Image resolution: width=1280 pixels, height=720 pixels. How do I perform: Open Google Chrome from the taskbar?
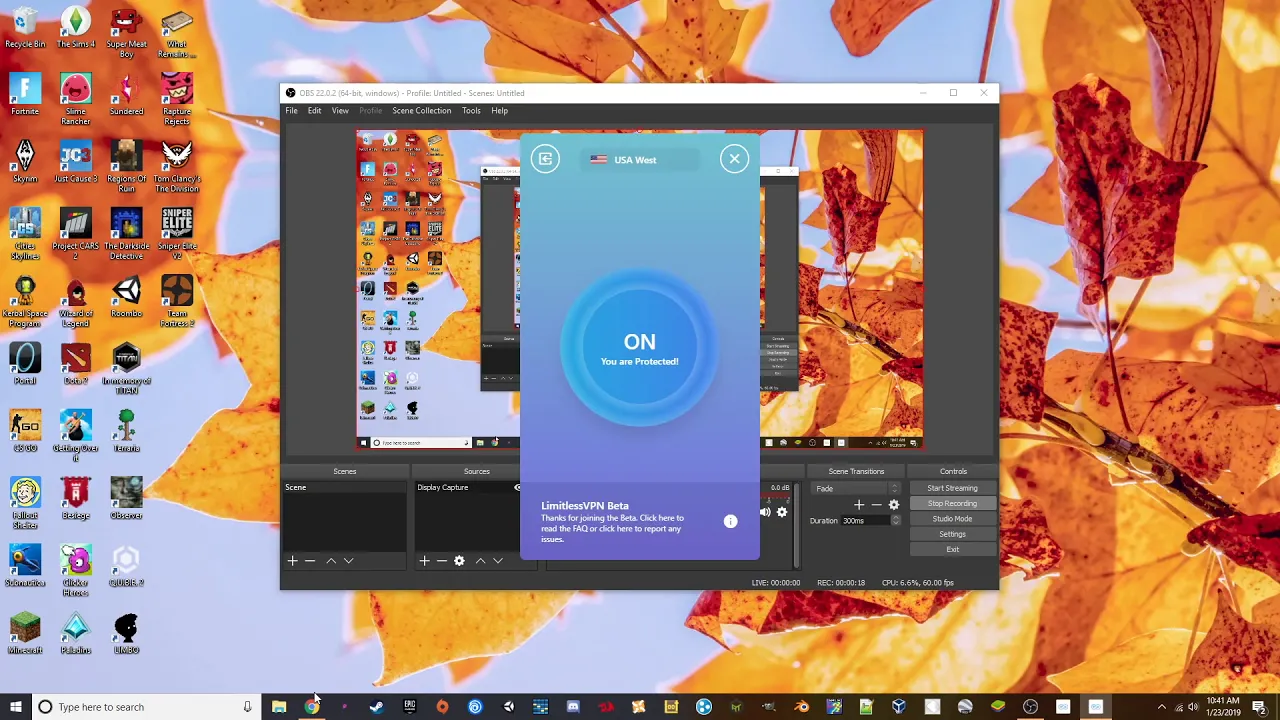pos(312,707)
